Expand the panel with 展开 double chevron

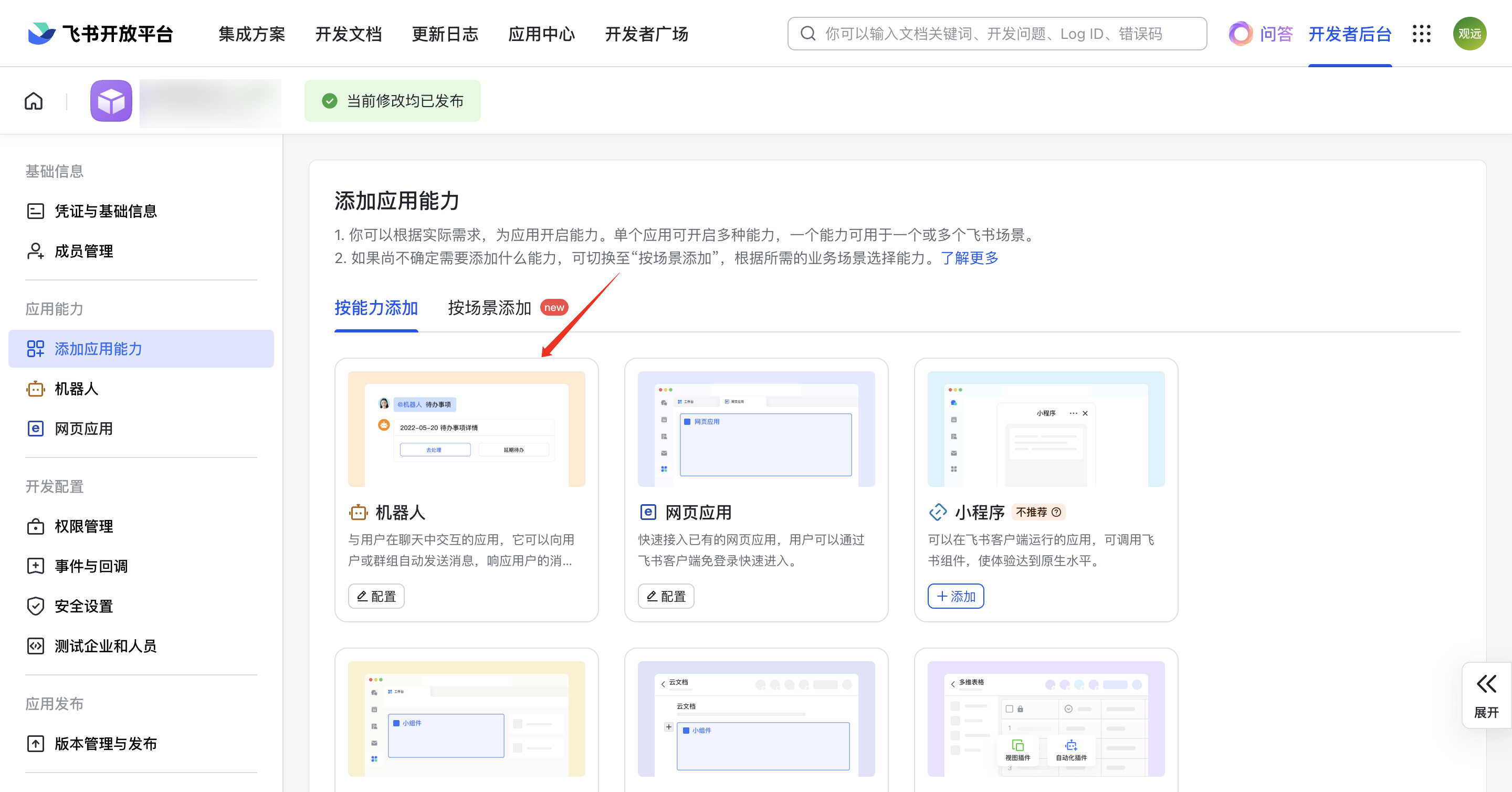1486,695
